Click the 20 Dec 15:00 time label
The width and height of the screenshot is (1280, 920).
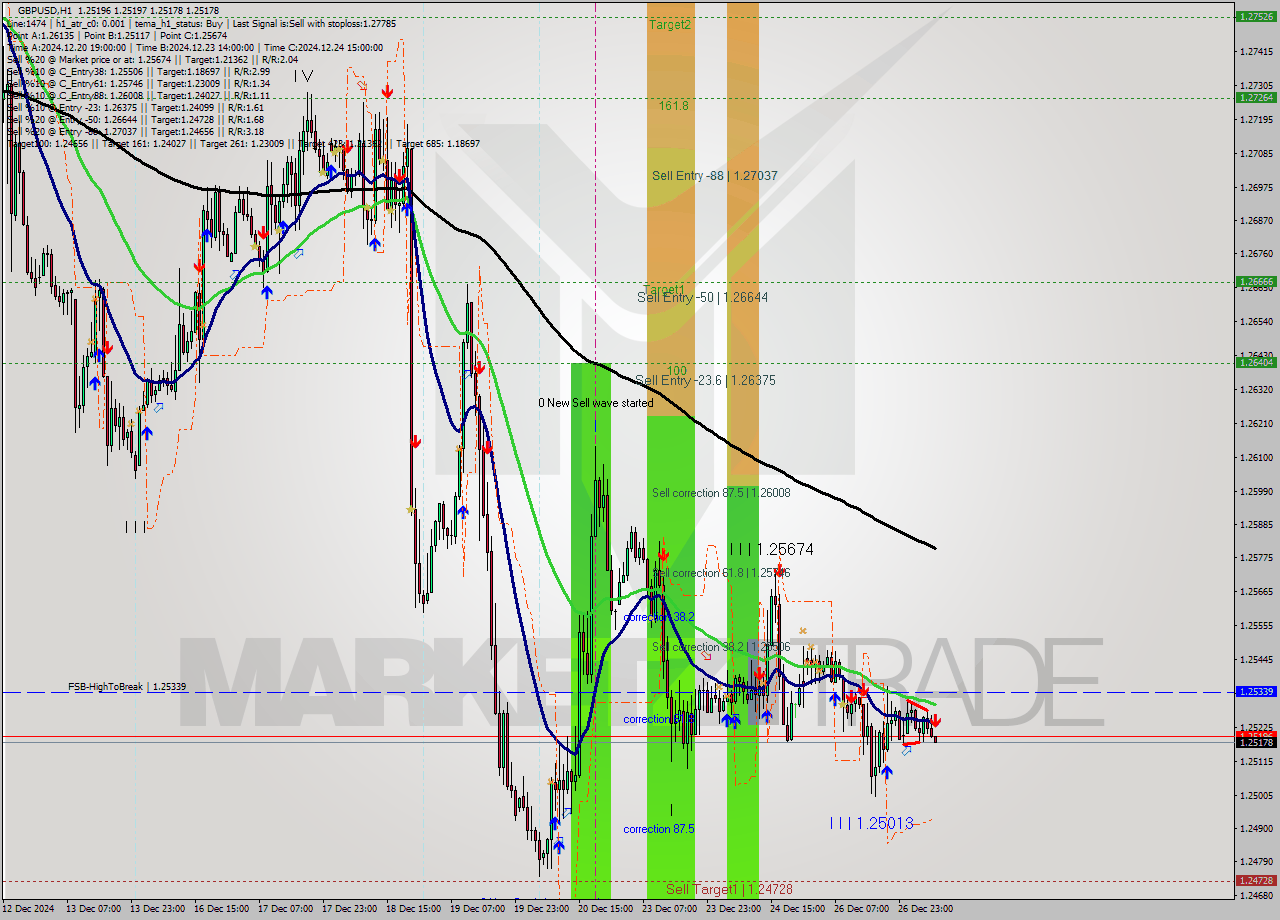pos(605,909)
